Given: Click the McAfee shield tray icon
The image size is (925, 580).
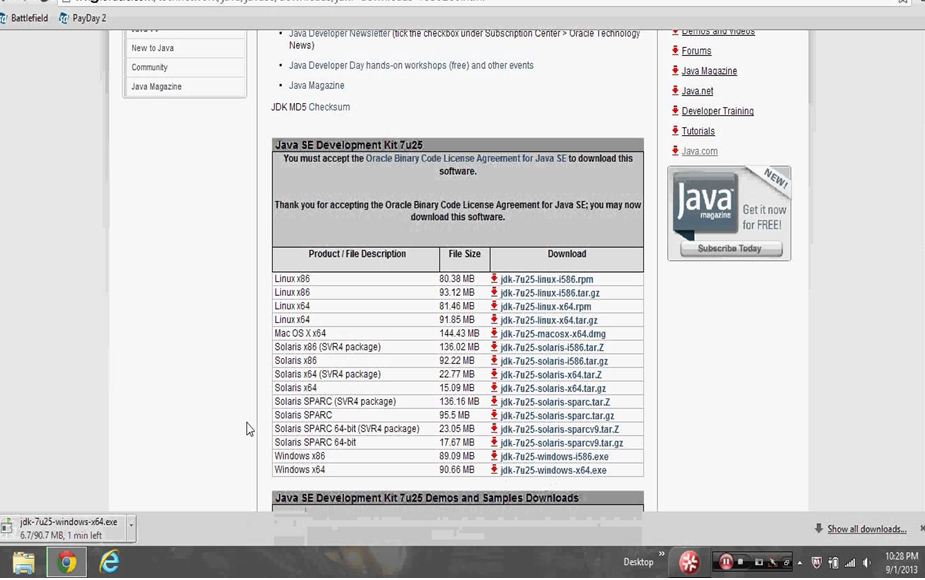Looking at the screenshot, I should [x=816, y=563].
